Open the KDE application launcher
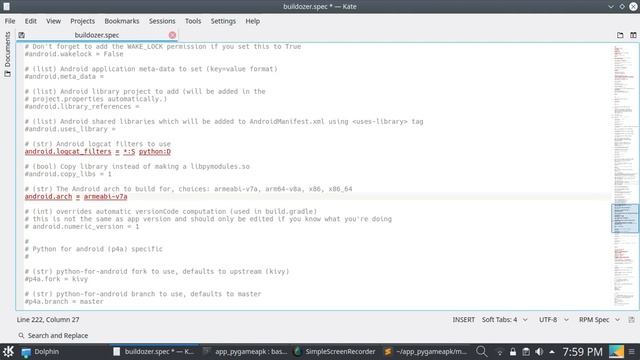640x360 pixels. pos(8,351)
